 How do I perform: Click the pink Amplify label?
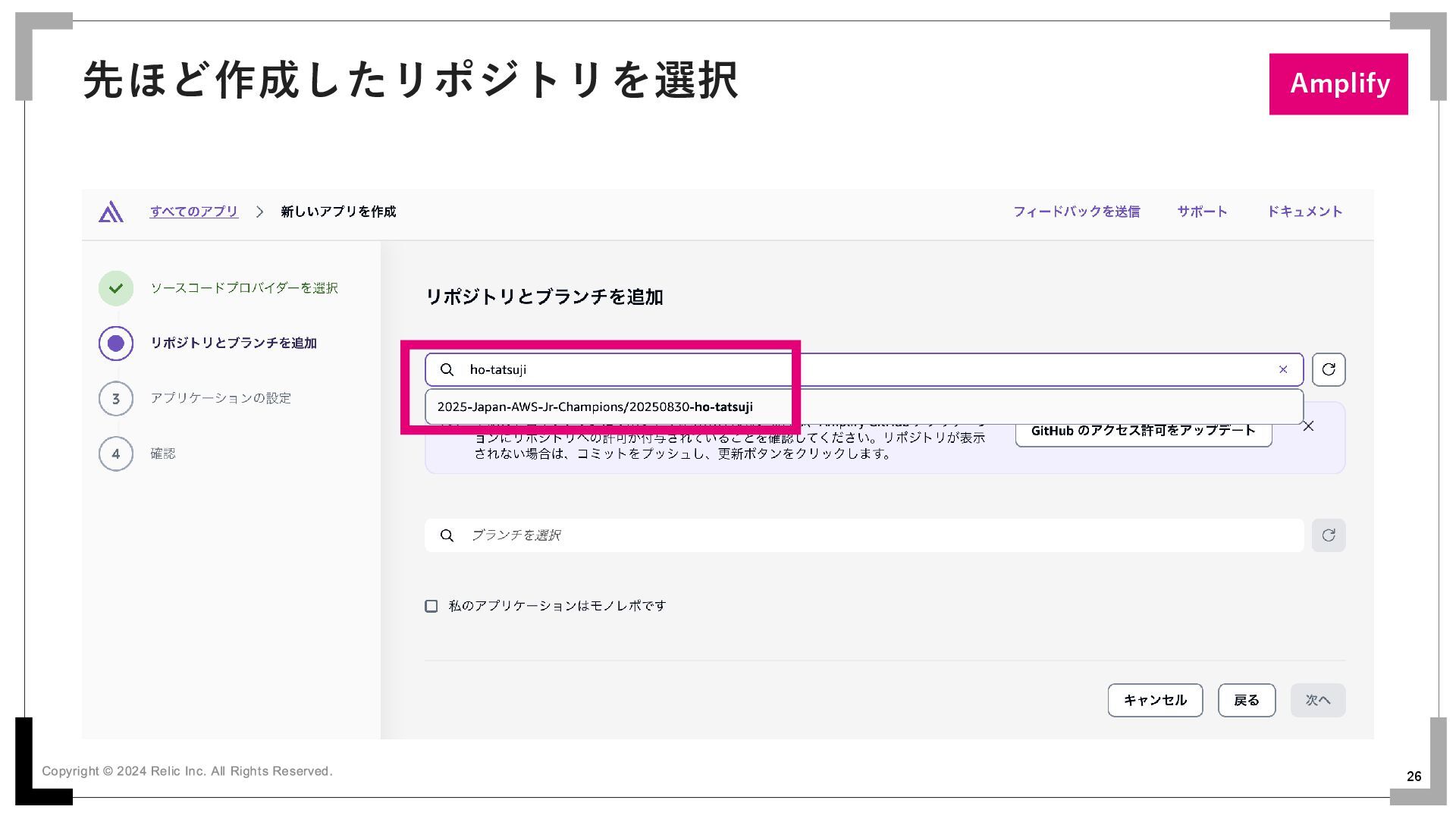(x=1338, y=83)
